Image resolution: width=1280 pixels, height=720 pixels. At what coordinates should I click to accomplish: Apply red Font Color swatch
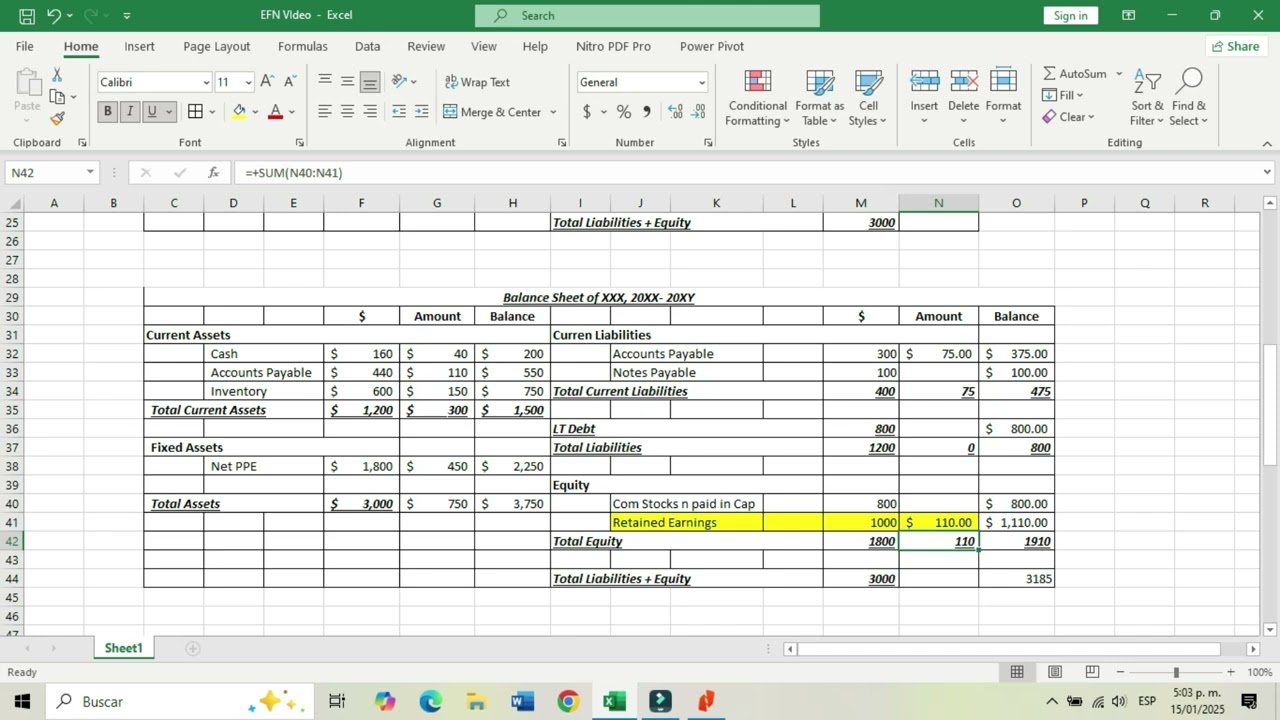click(275, 112)
